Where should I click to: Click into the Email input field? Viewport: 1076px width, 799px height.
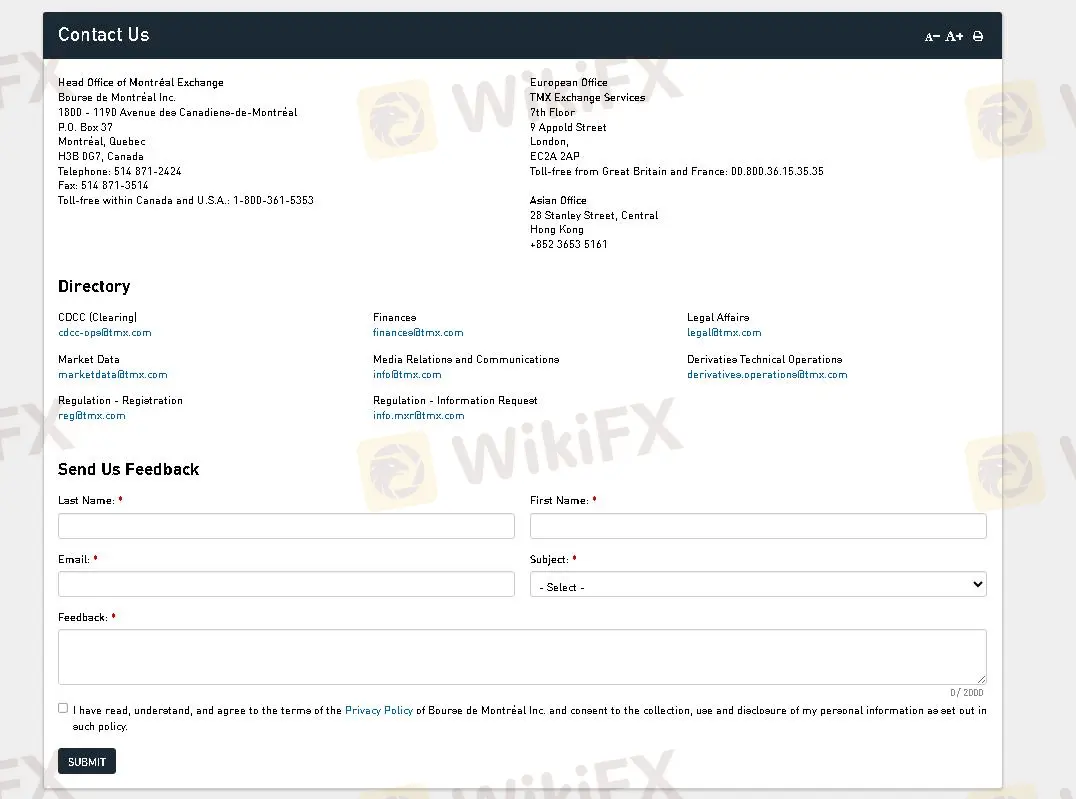[x=286, y=584]
